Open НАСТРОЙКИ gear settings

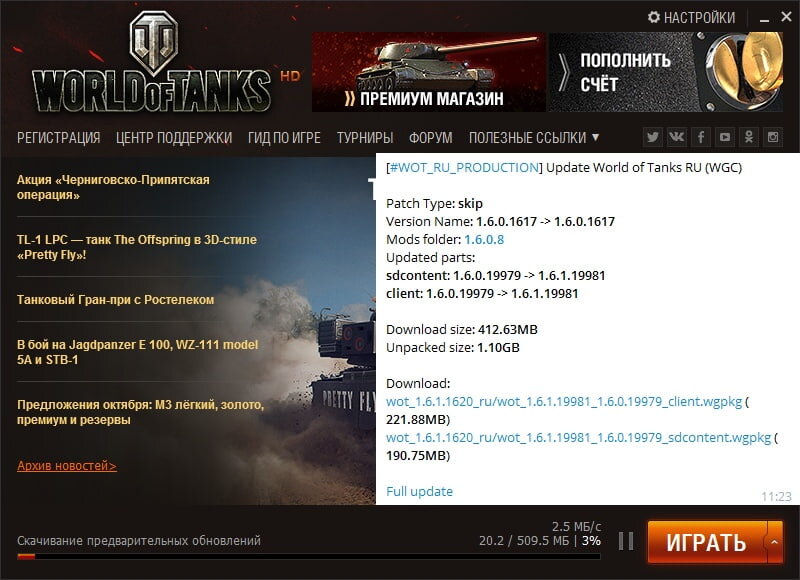(x=691, y=18)
